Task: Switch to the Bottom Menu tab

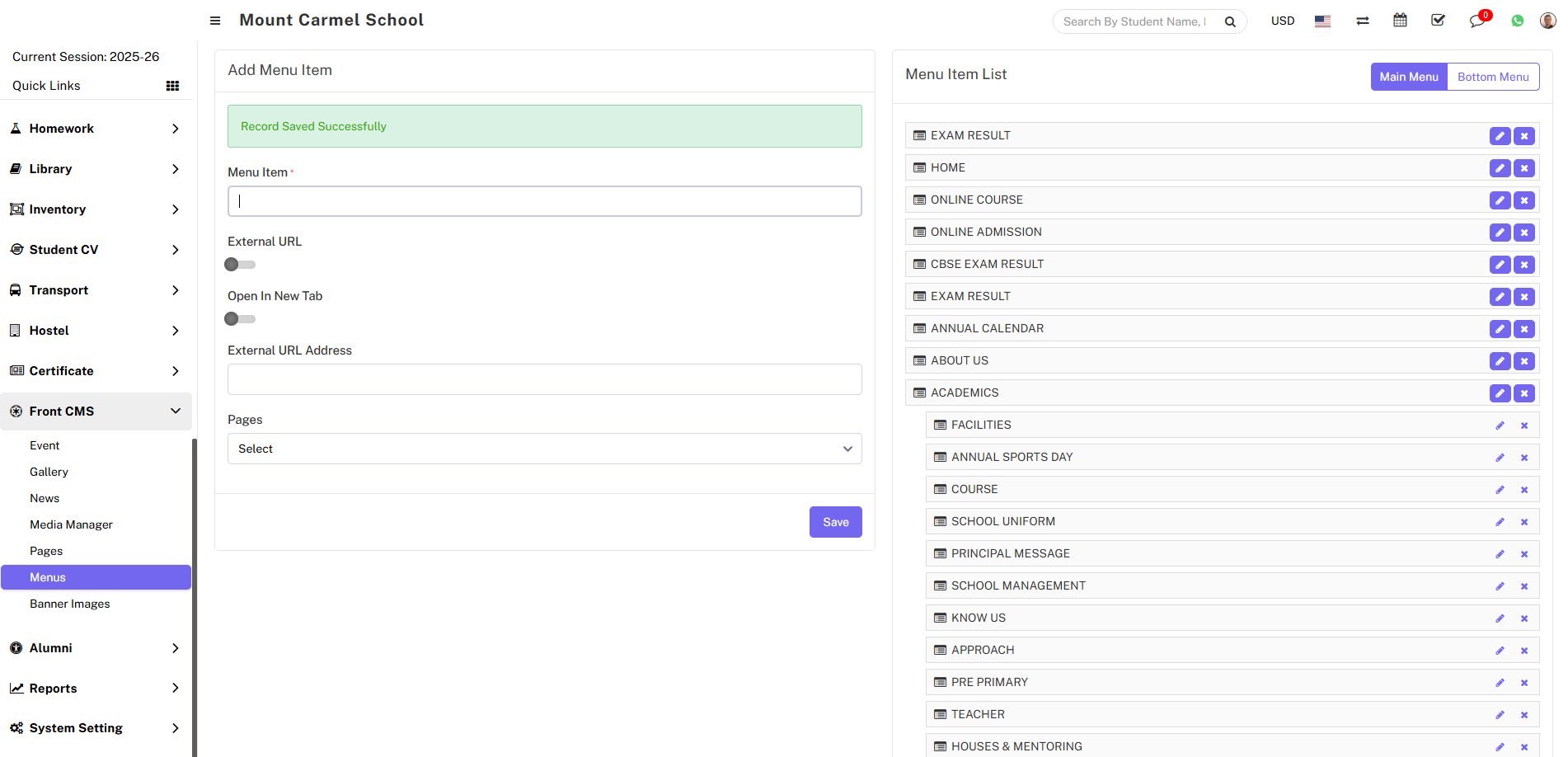Action: 1492,77
